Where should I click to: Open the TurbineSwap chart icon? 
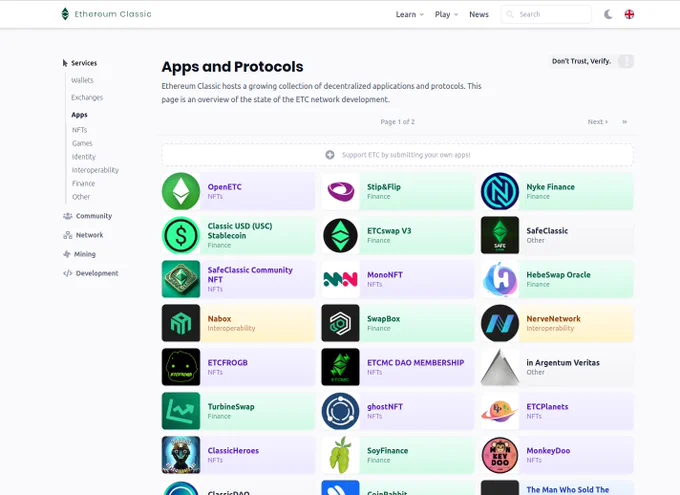pyautogui.click(x=181, y=411)
